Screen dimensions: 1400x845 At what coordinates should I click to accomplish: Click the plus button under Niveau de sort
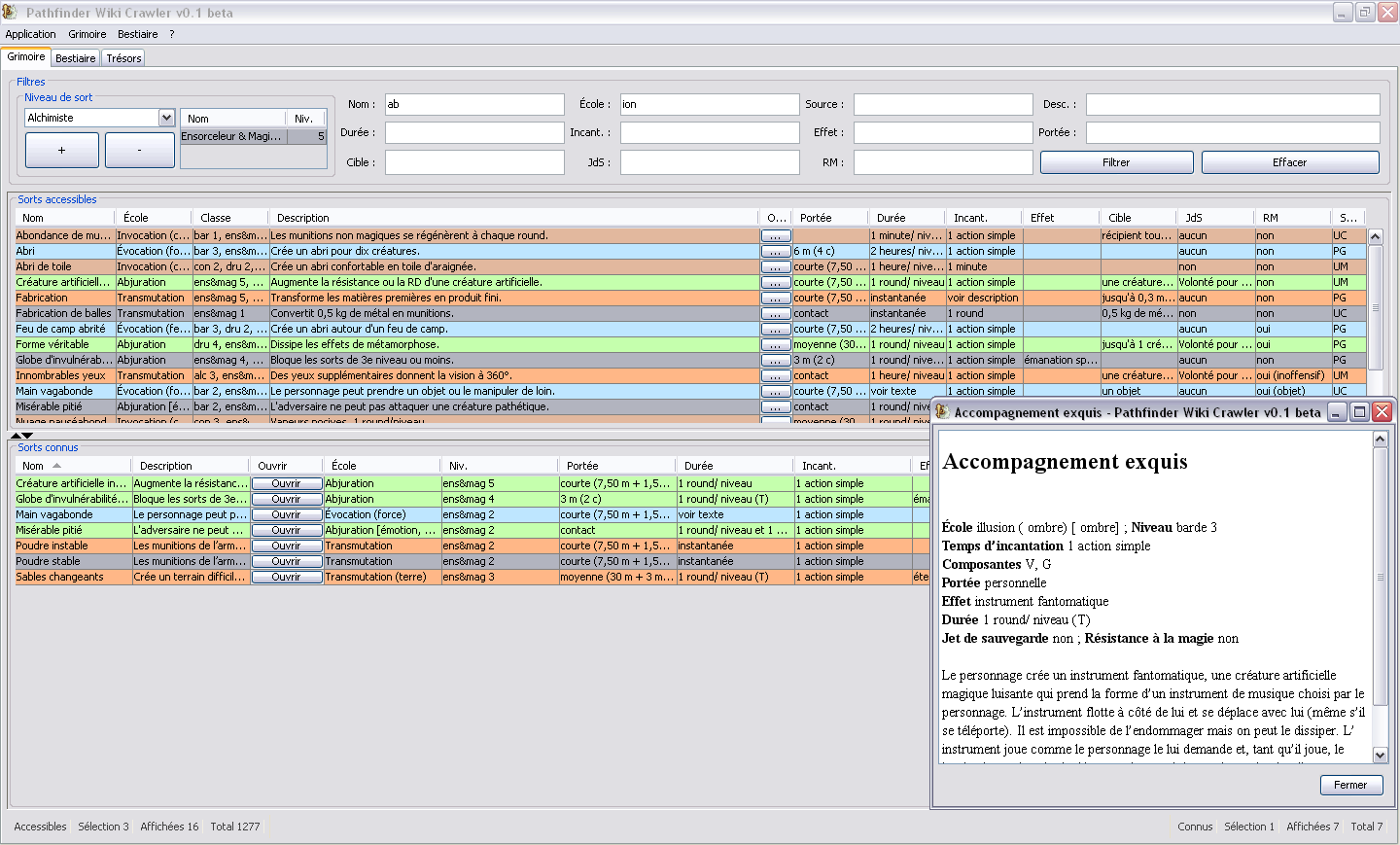point(61,151)
